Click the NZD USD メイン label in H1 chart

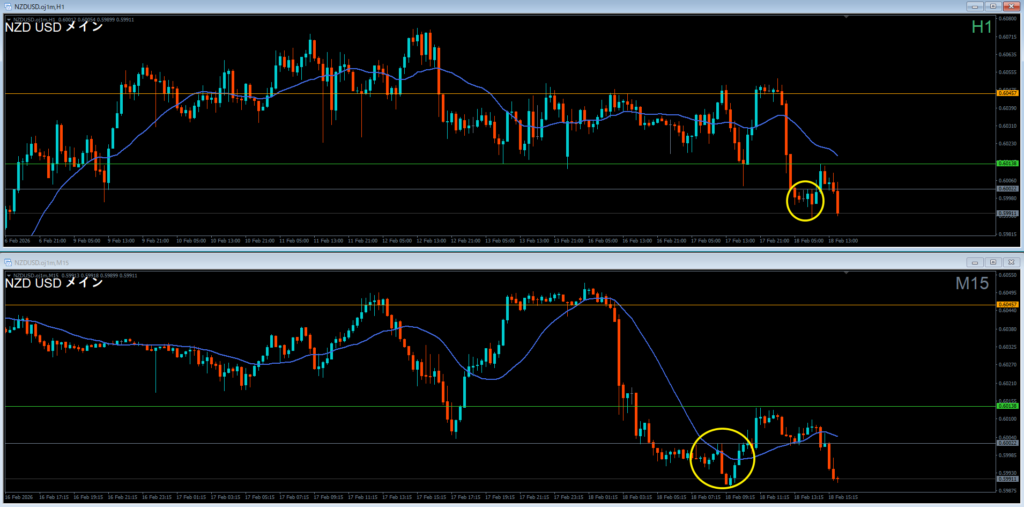pos(54,28)
